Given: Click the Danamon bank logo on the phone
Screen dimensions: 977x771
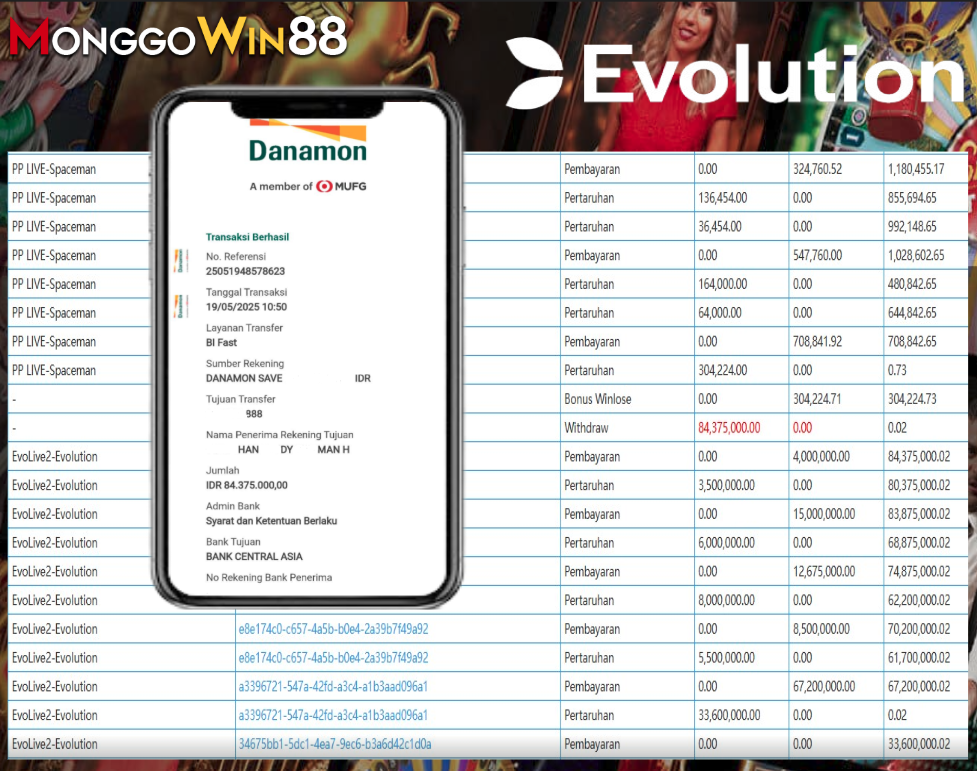Looking at the screenshot, I should pyautogui.click(x=308, y=141).
